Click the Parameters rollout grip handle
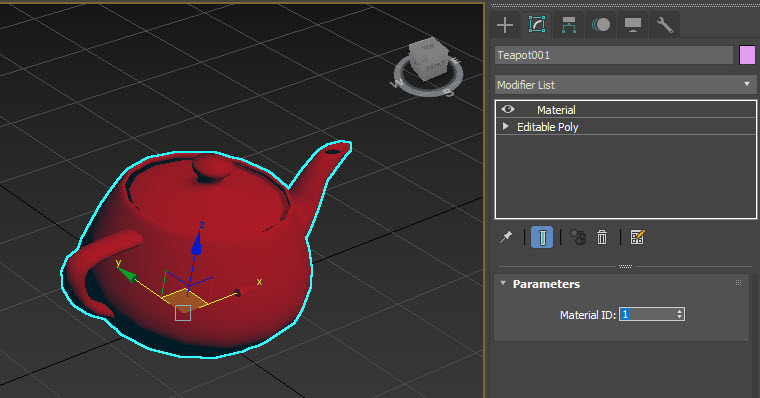 click(738, 283)
